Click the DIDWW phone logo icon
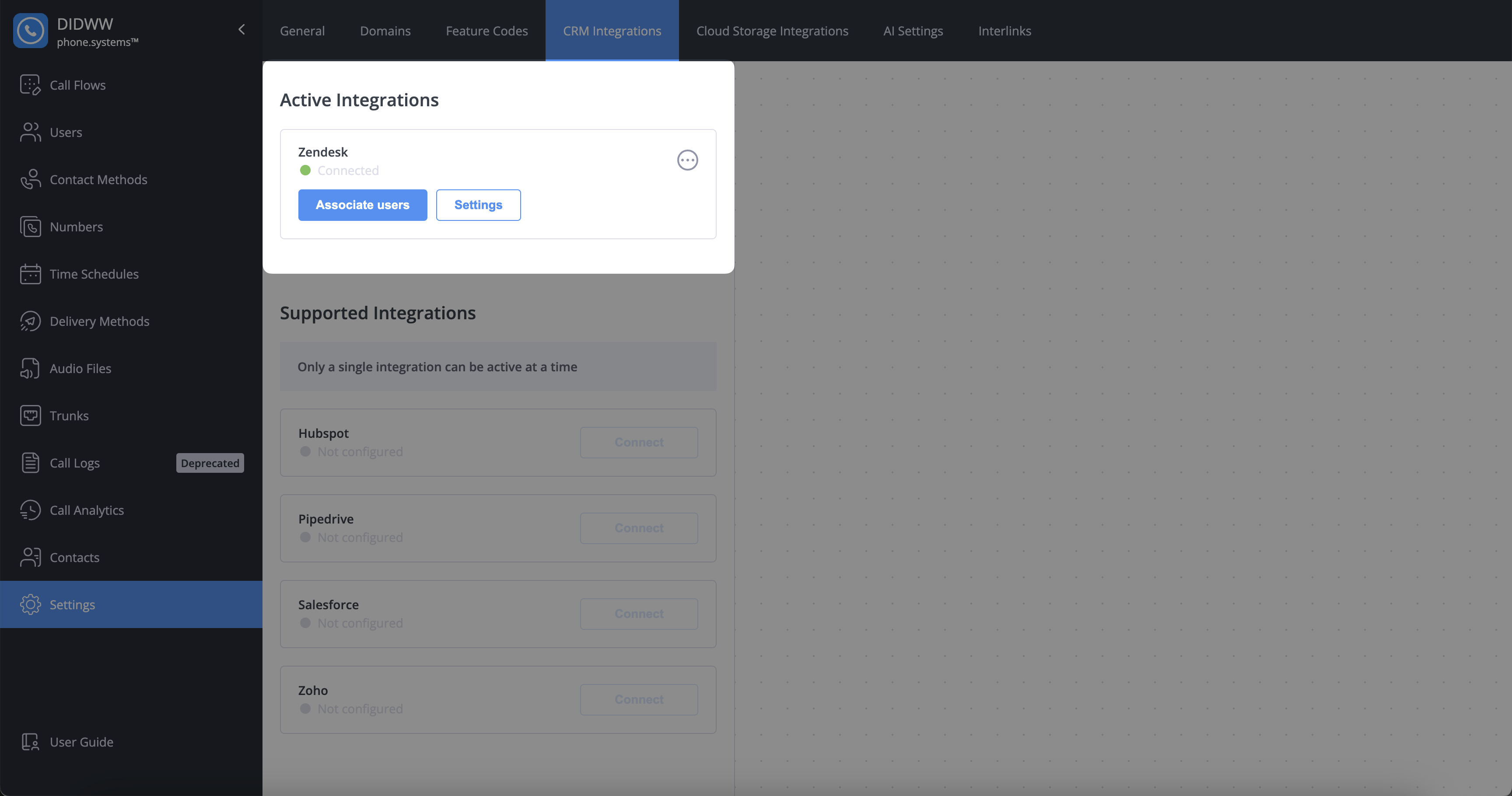Screen dimensions: 1512x796 tap(31, 31)
